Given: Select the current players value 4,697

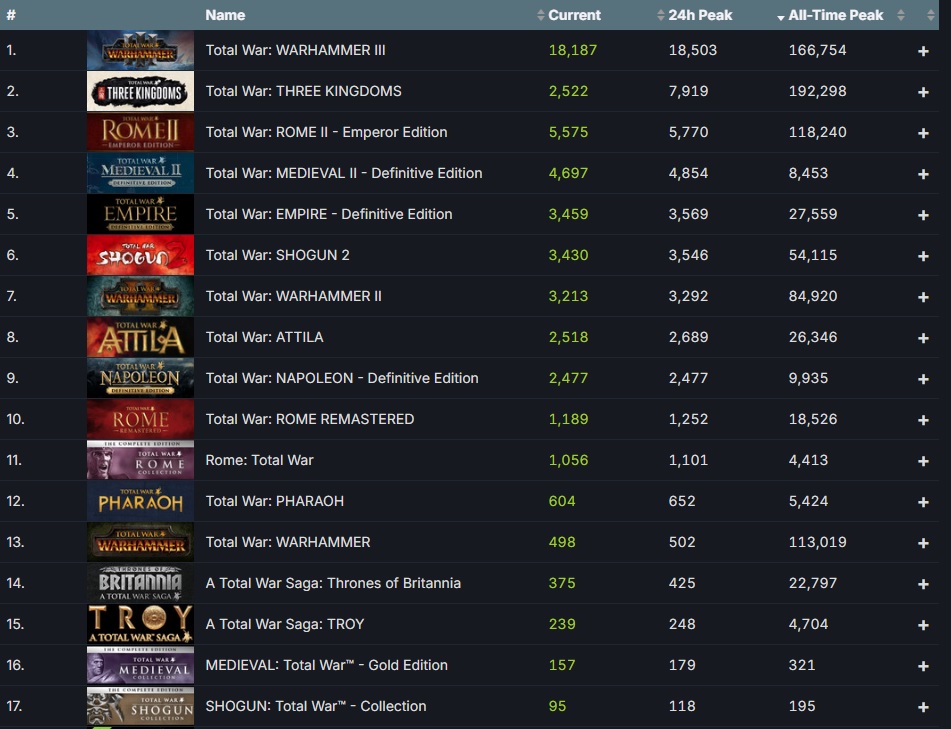Looking at the screenshot, I should click(x=568, y=173).
